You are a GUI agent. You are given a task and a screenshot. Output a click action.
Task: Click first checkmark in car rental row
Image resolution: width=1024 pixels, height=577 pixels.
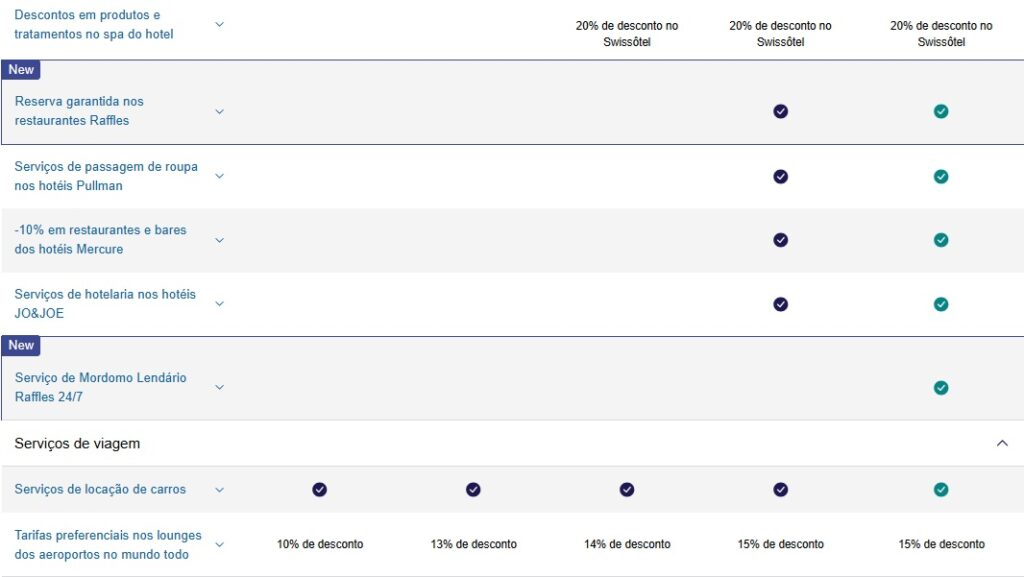[x=319, y=490]
